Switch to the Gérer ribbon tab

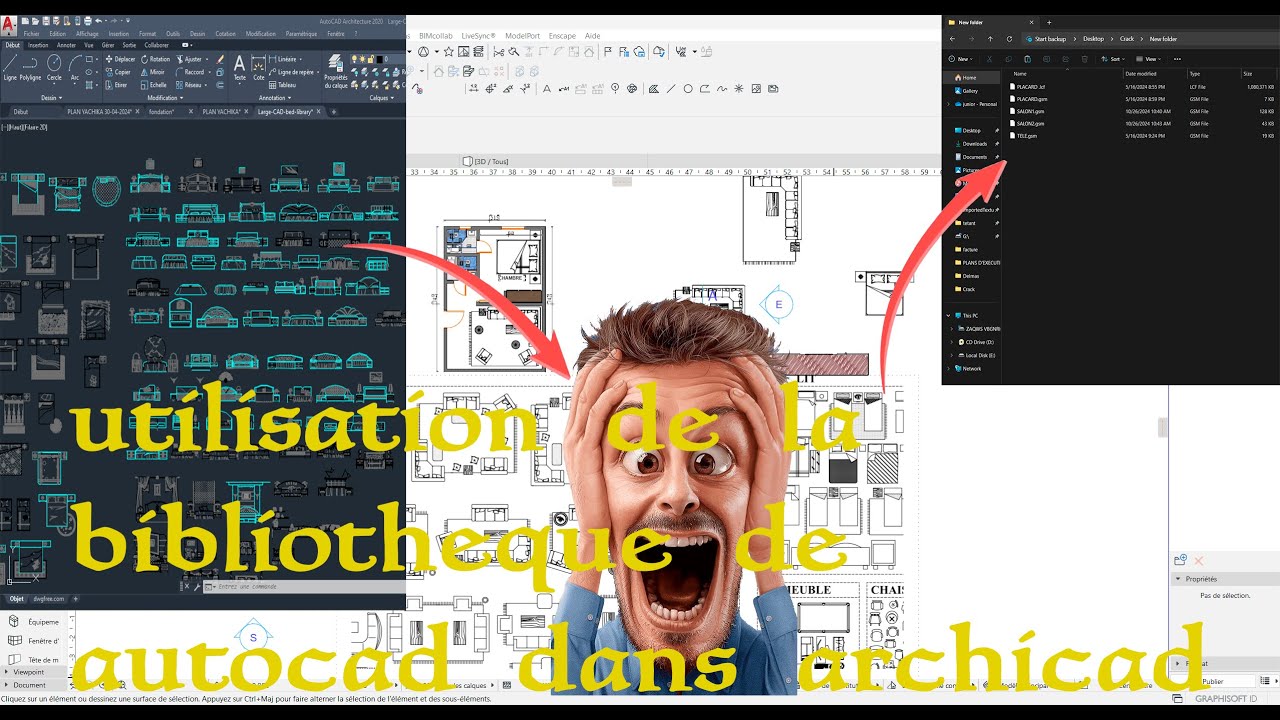coord(108,45)
